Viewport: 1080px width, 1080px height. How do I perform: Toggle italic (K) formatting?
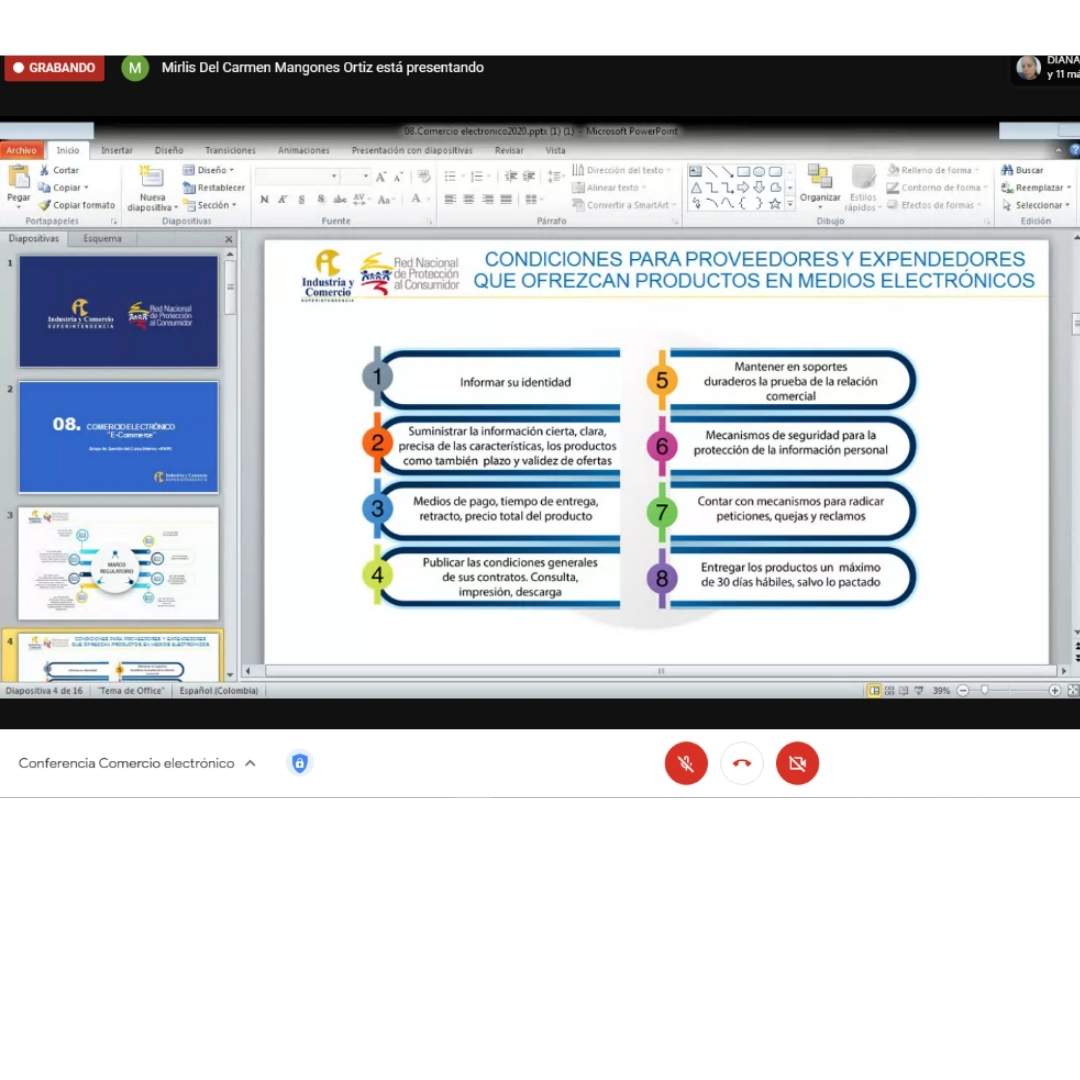[282, 200]
